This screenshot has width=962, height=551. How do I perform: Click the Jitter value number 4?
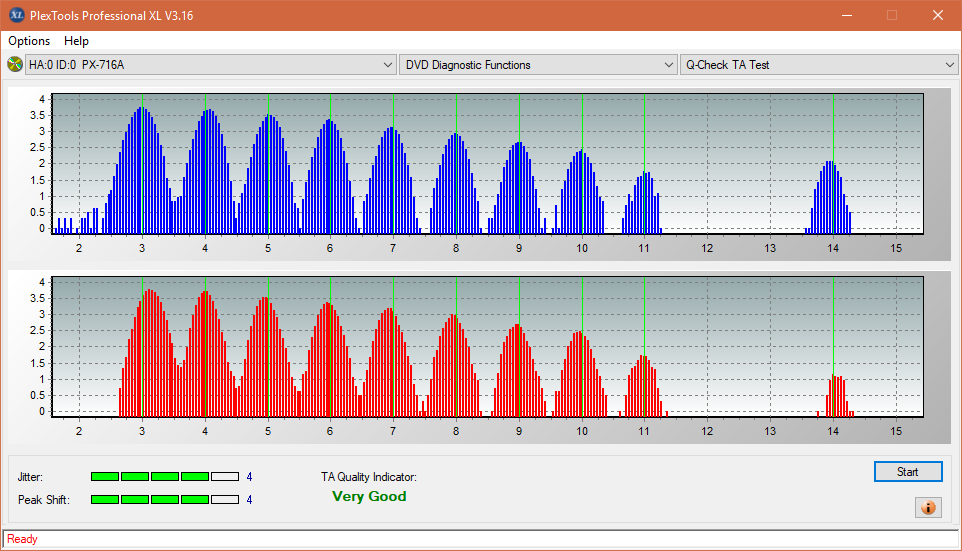click(x=249, y=477)
